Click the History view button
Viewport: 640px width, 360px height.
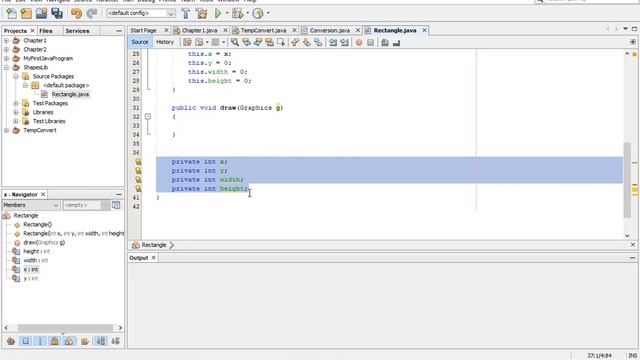[165, 42]
